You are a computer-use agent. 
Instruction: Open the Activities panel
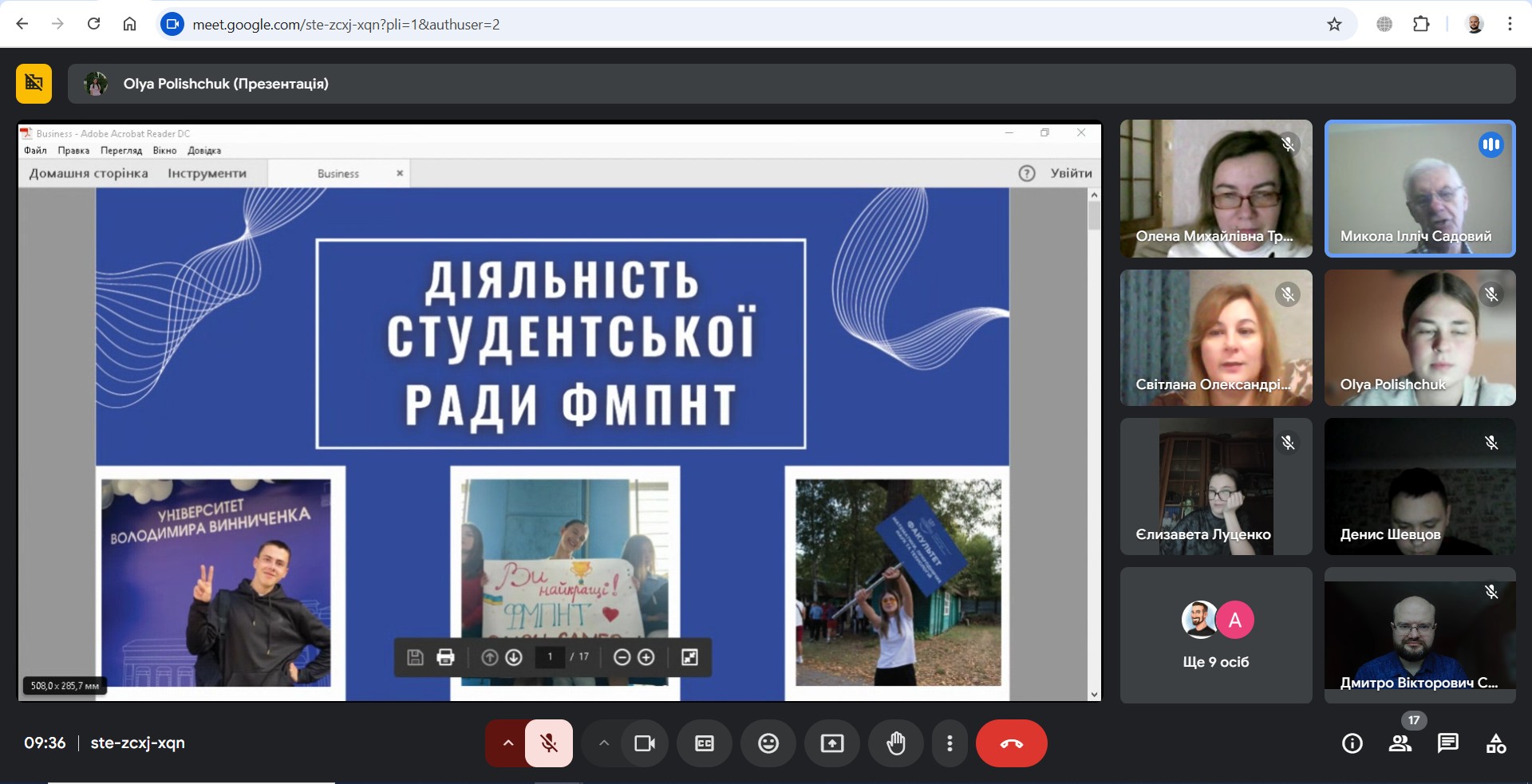tap(1496, 743)
